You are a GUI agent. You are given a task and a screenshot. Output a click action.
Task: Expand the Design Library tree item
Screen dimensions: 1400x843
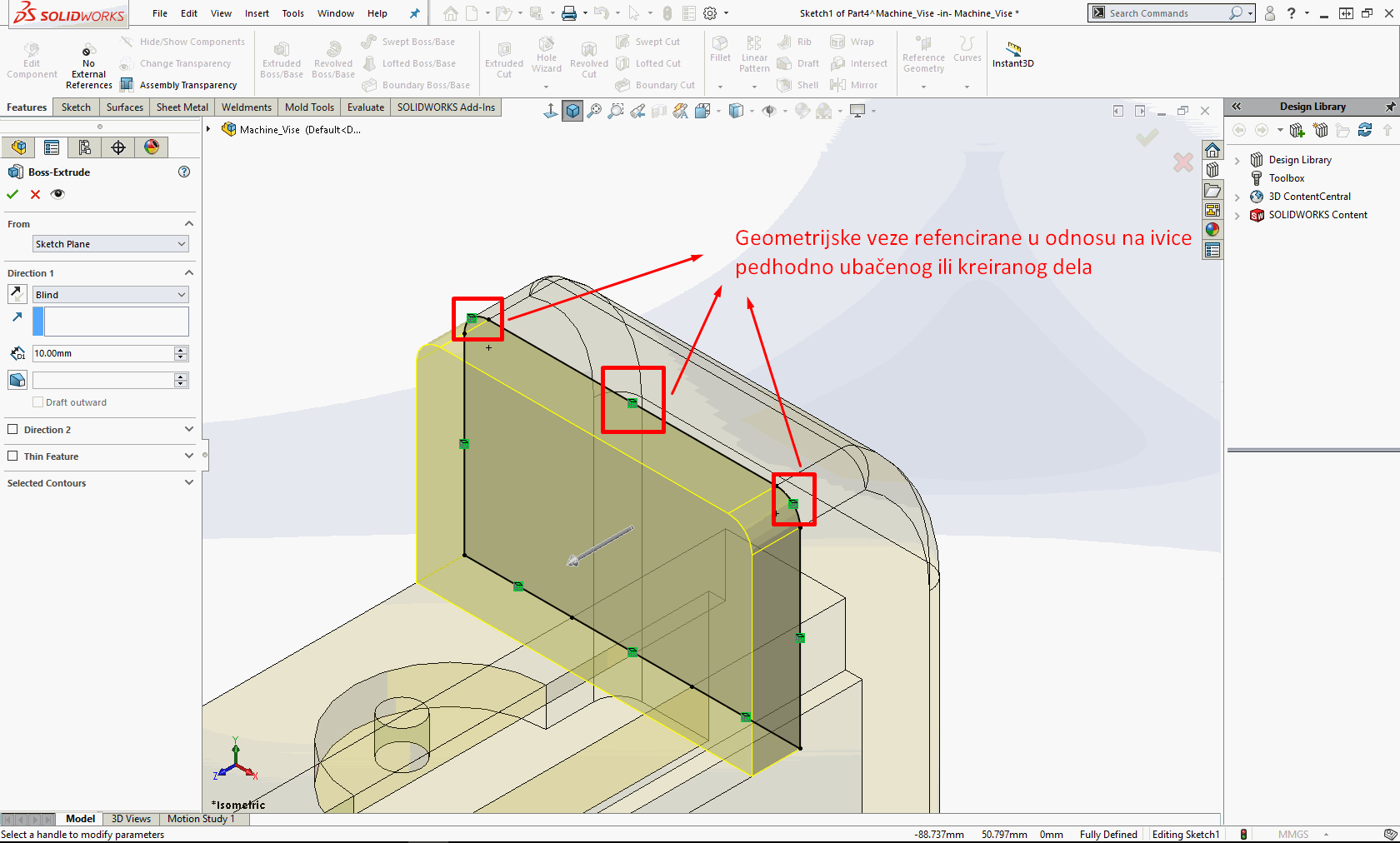[1237, 160]
